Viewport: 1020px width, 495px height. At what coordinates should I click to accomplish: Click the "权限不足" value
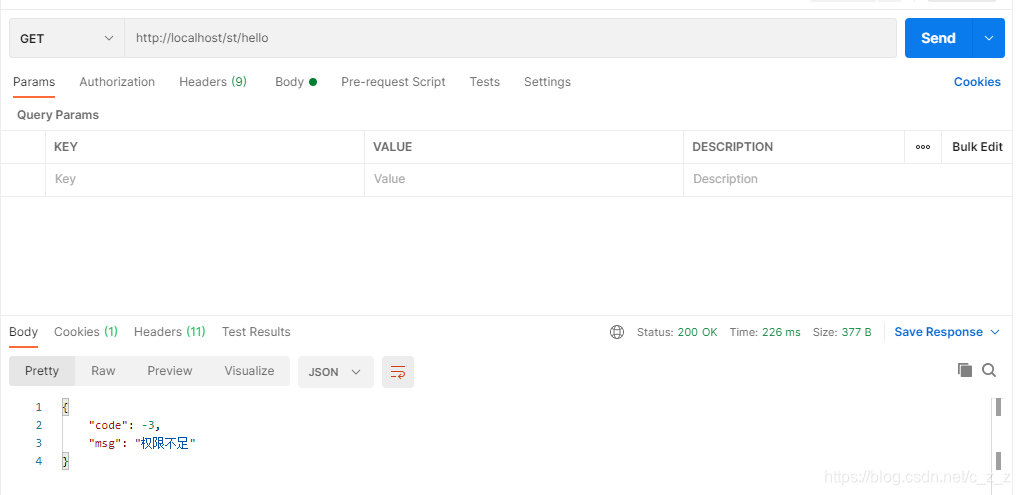point(165,444)
